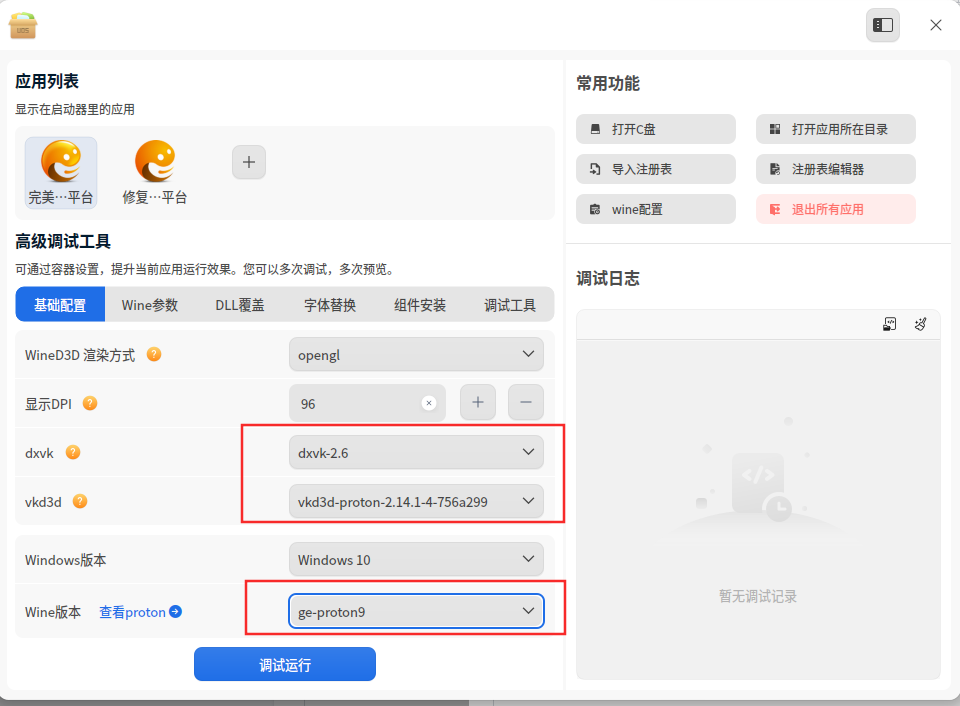The image size is (960, 706).
Task: Save the debug log with export icon
Action: click(889, 325)
